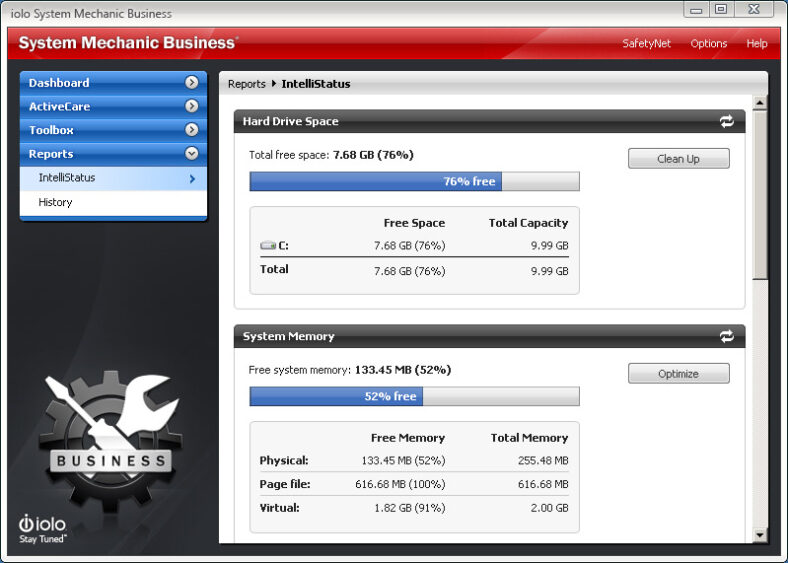Screen dimensions: 788x563
Task: Click the Total free space 7.68 GB text
Action: click(331, 155)
